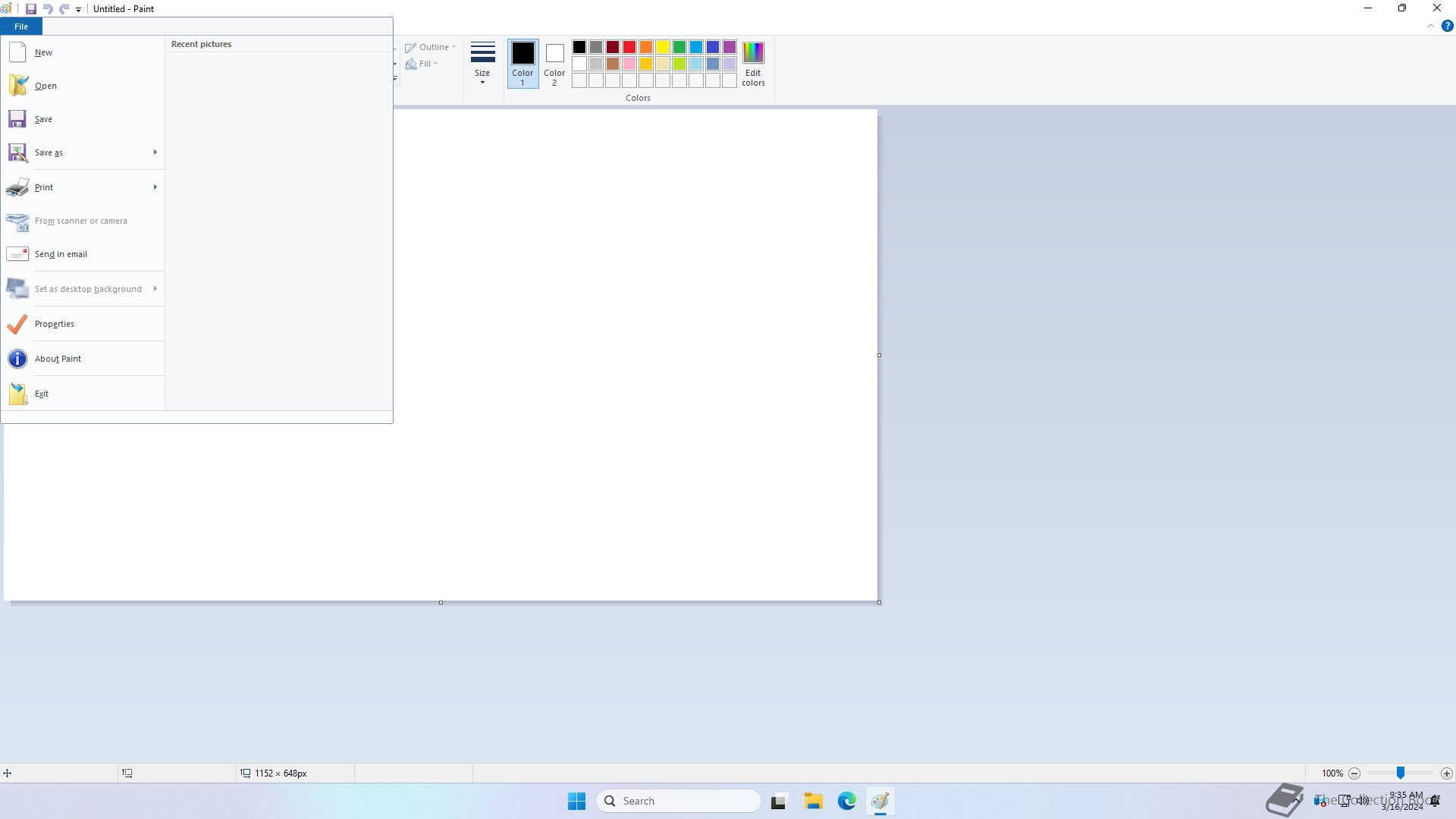Click the zoom in plus button
1456x819 pixels.
pyautogui.click(x=1446, y=773)
